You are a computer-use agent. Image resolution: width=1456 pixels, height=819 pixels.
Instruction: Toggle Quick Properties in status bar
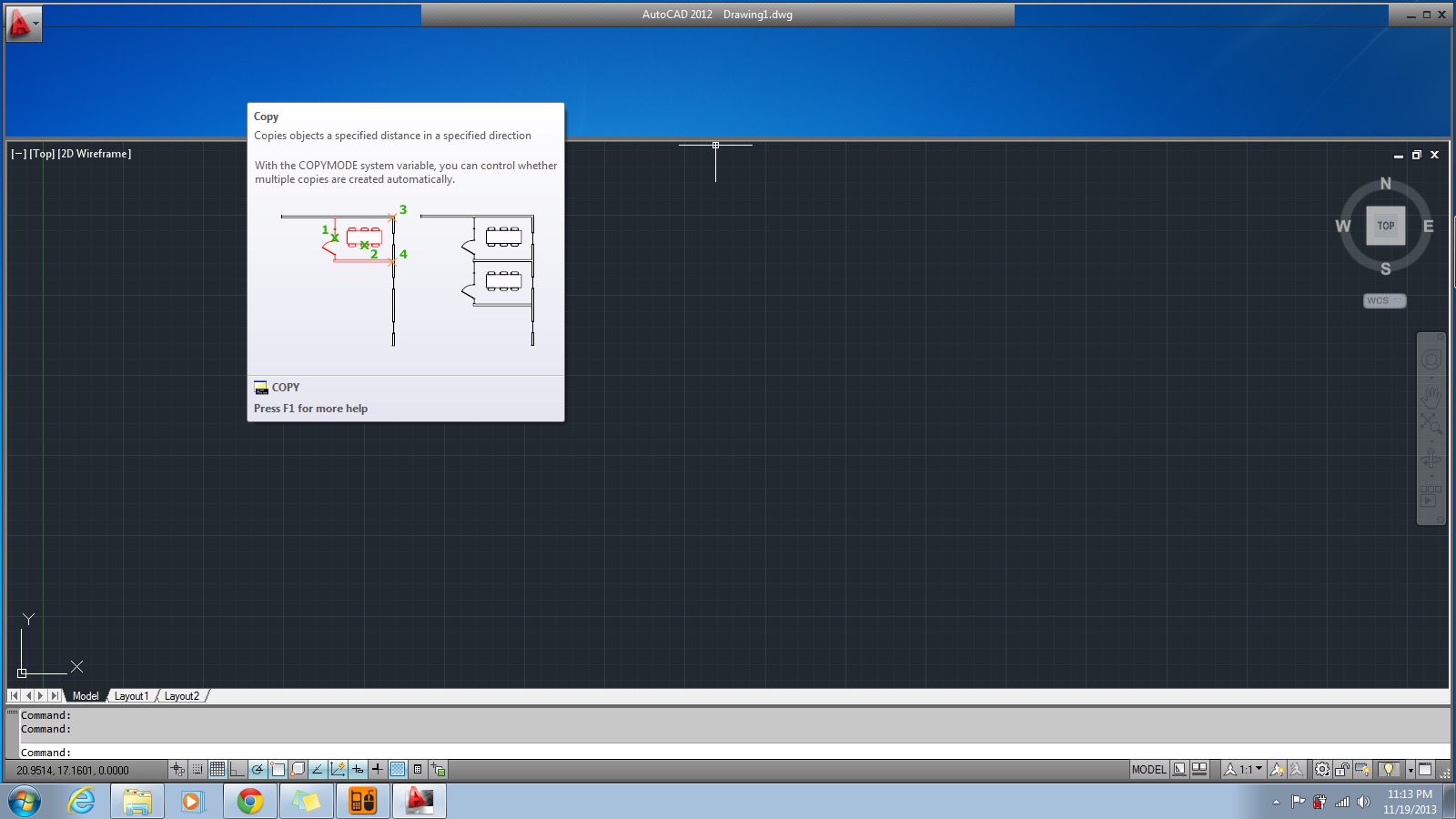click(418, 769)
